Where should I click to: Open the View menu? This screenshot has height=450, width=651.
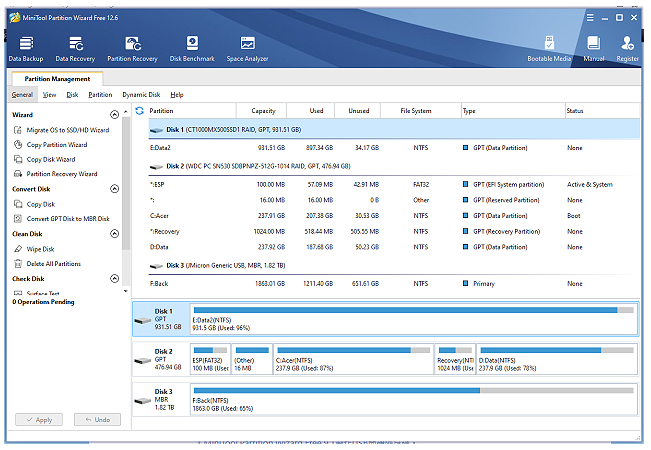point(49,95)
